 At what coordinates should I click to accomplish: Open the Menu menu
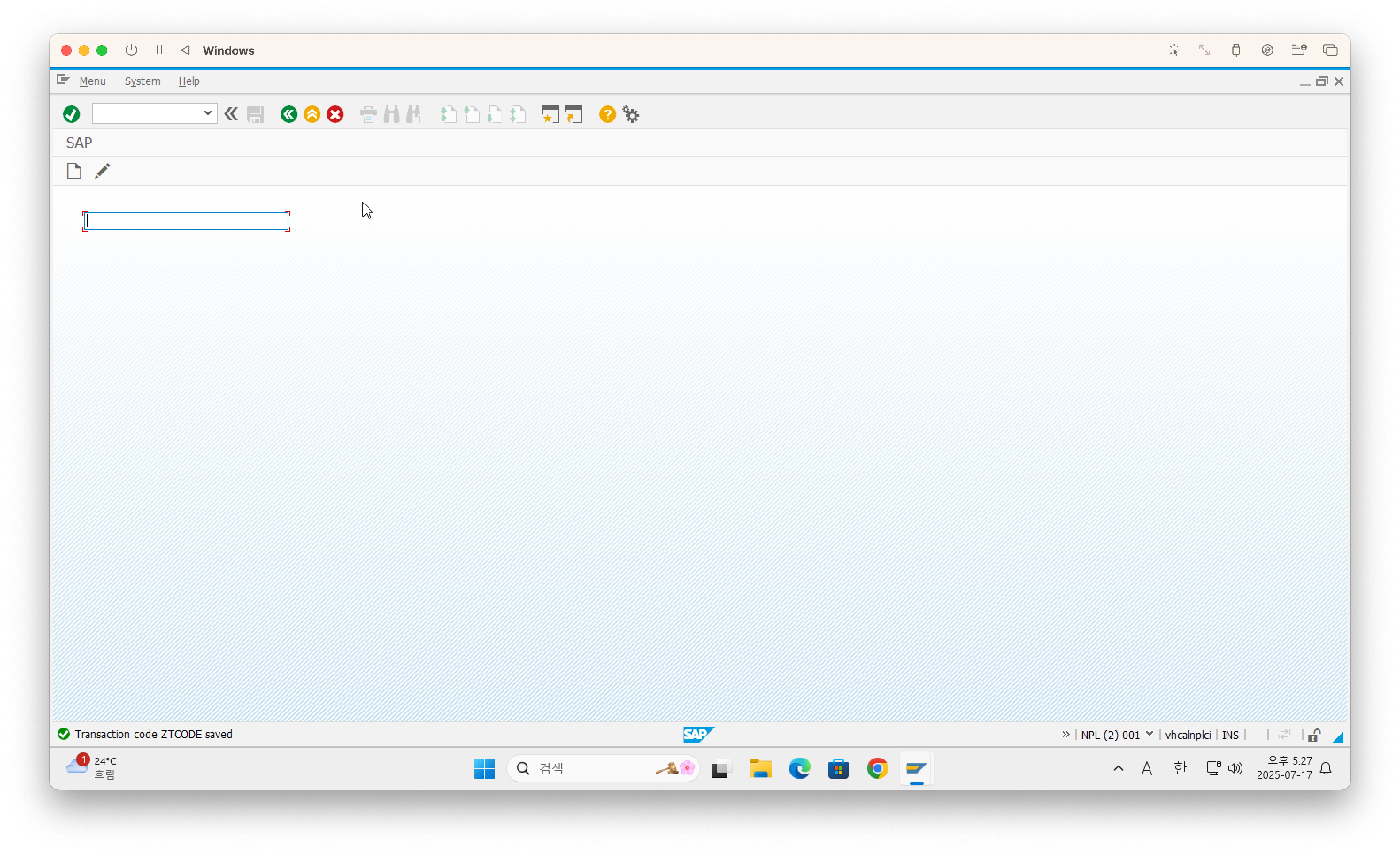click(x=92, y=81)
